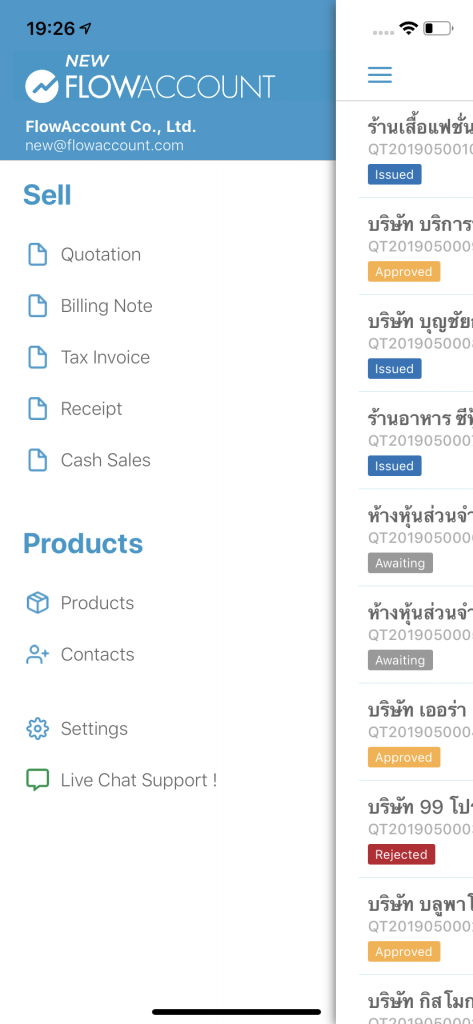
Task: Tap the hamburger menu icon
Action: click(x=380, y=74)
